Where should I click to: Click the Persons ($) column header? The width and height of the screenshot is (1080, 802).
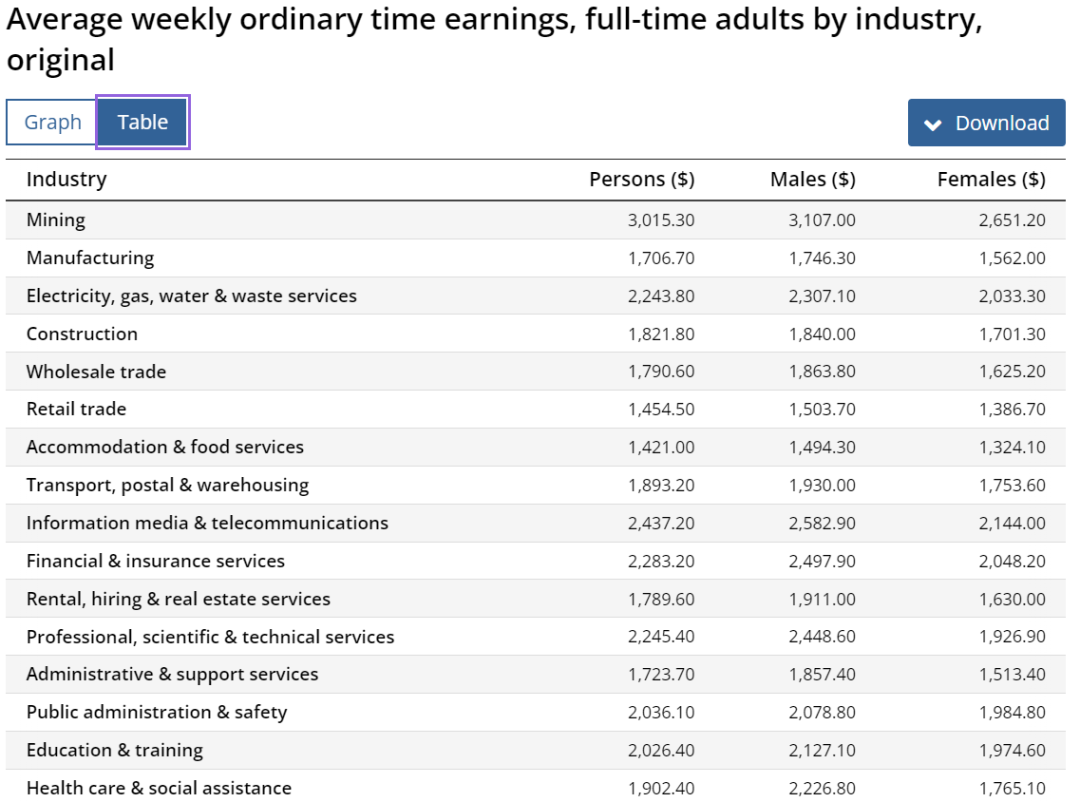tap(641, 179)
